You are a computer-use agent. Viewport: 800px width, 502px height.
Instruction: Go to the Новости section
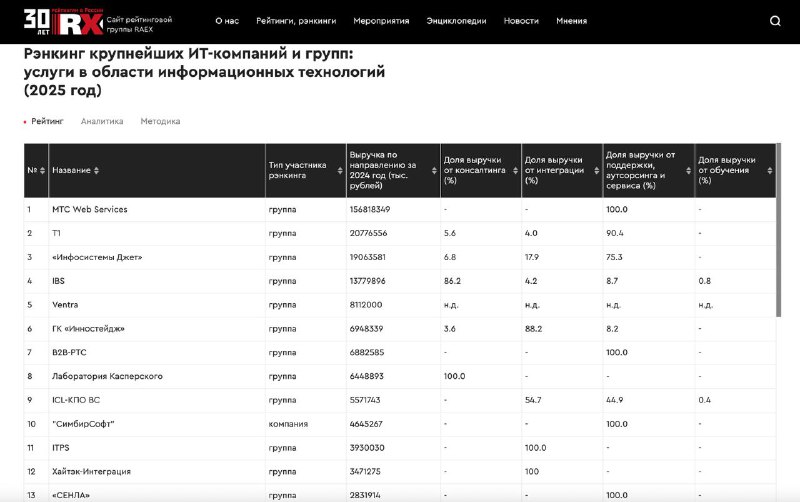521,21
